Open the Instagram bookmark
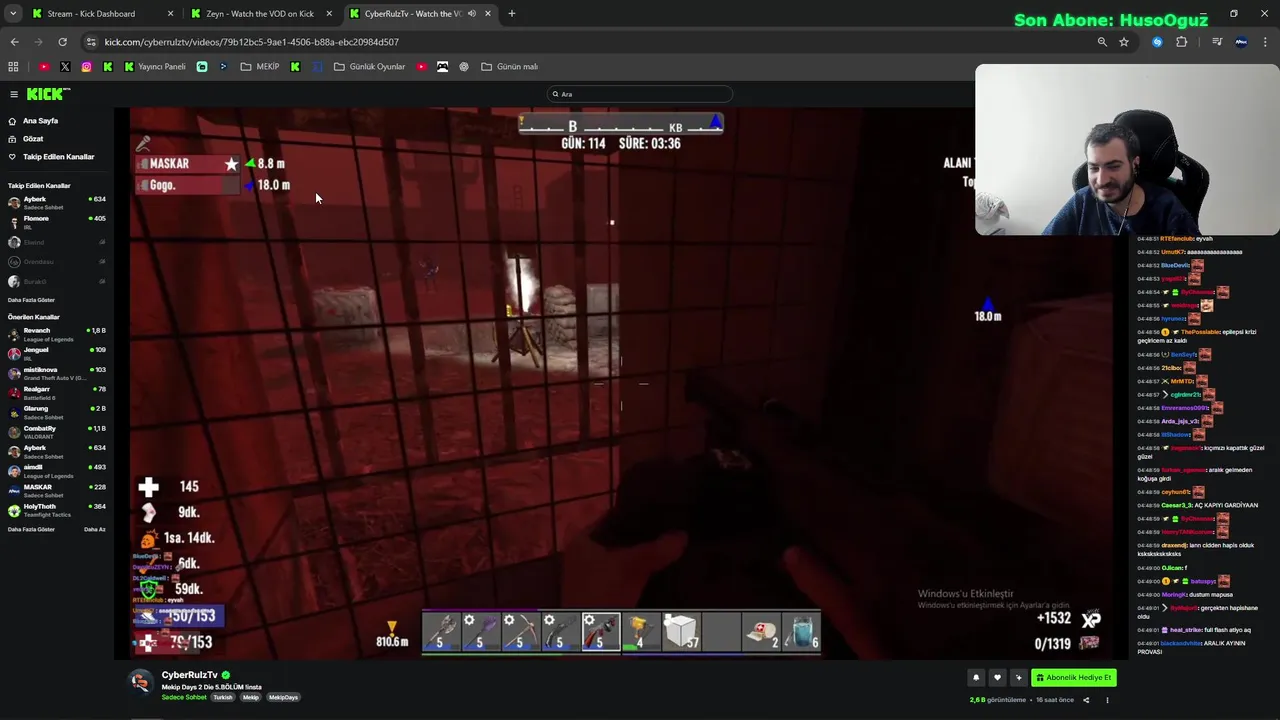 (86, 67)
